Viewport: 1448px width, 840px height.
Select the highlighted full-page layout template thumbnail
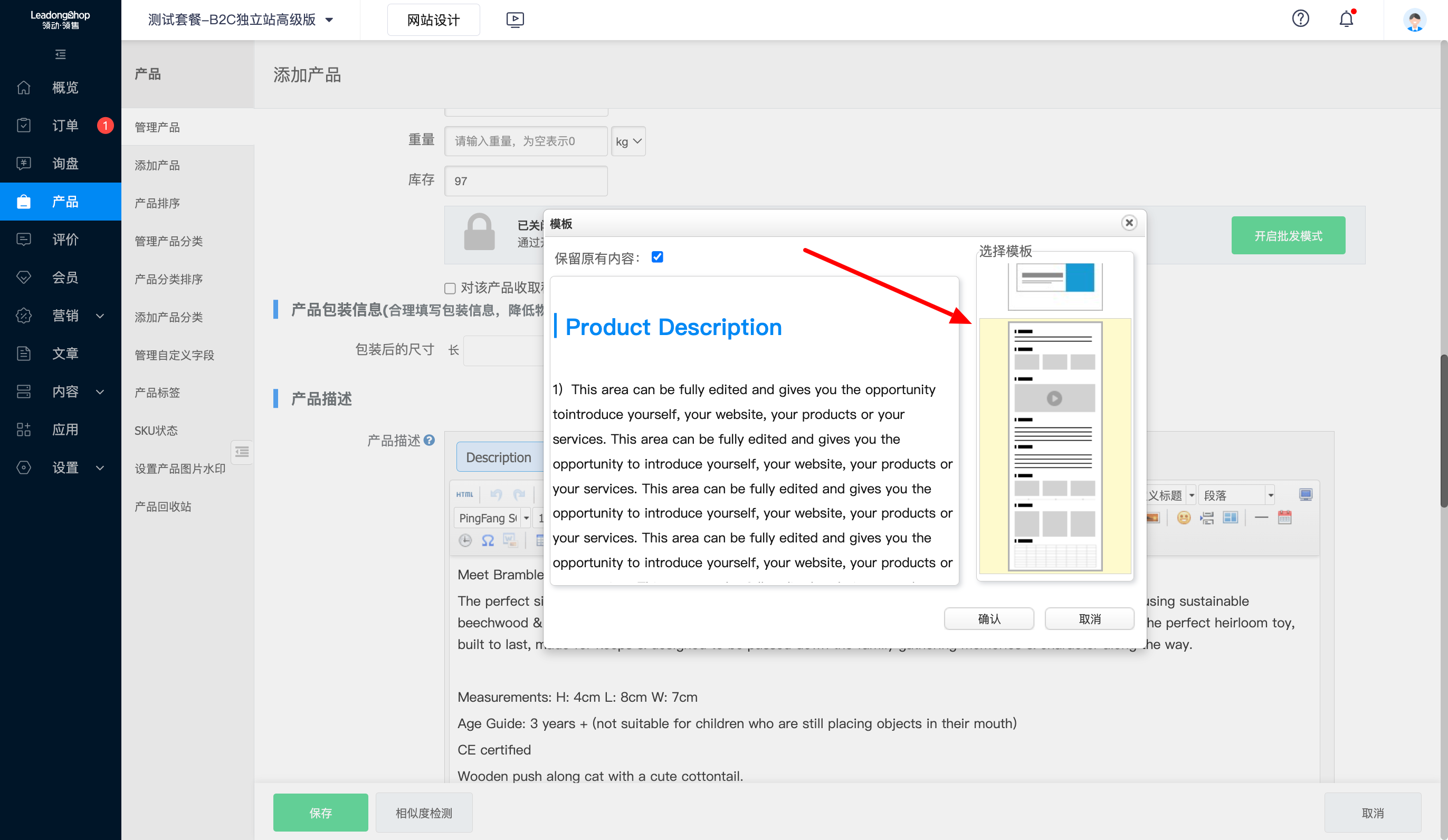point(1054,446)
